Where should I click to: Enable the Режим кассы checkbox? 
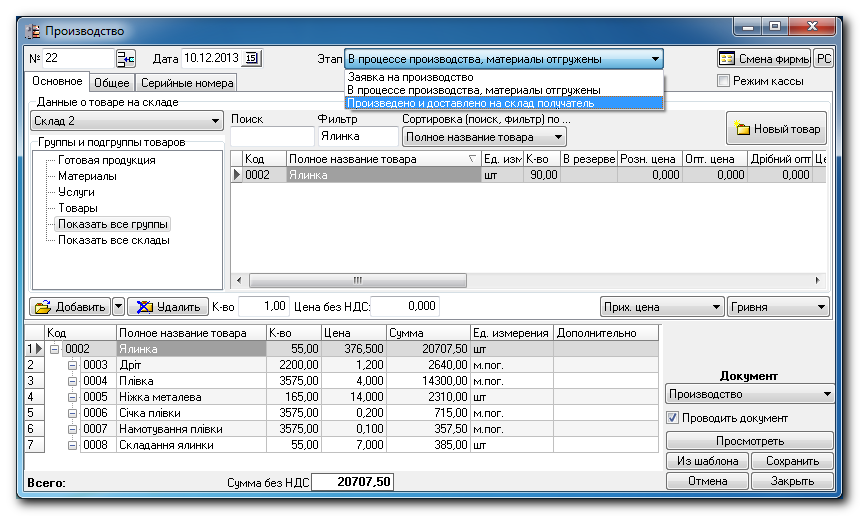pyautogui.click(x=723, y=81)
